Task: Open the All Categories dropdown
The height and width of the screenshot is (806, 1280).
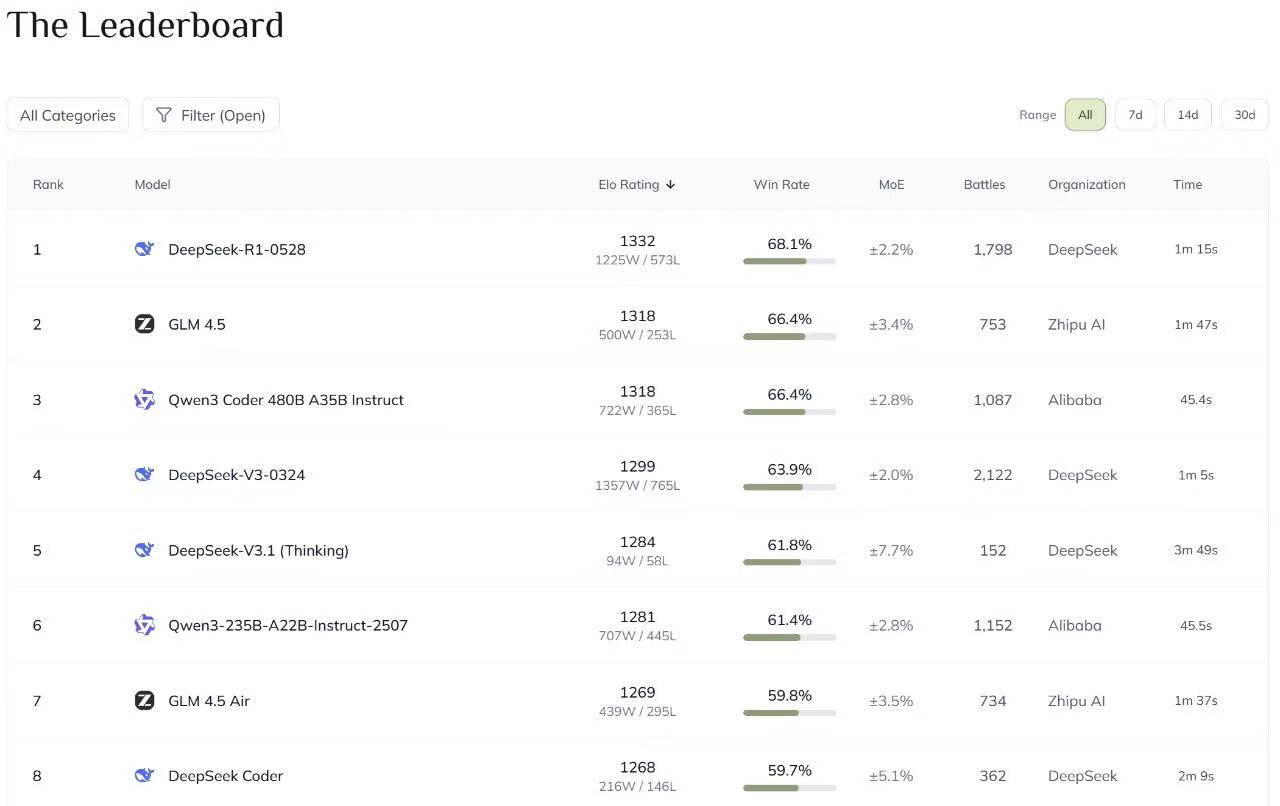Action: click(x=68, y=115)
